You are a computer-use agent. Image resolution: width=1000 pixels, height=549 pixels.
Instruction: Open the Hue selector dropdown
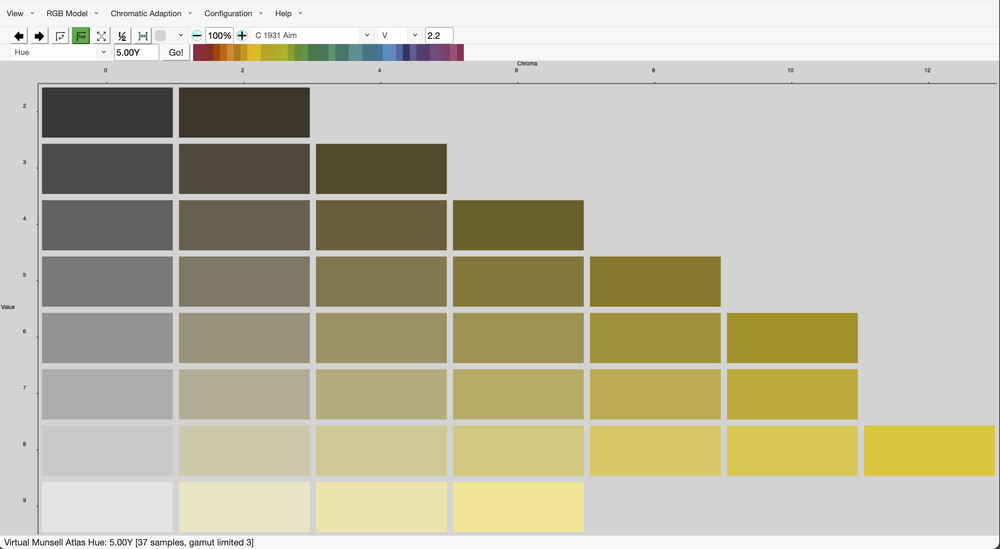click(x=60, y=52)
